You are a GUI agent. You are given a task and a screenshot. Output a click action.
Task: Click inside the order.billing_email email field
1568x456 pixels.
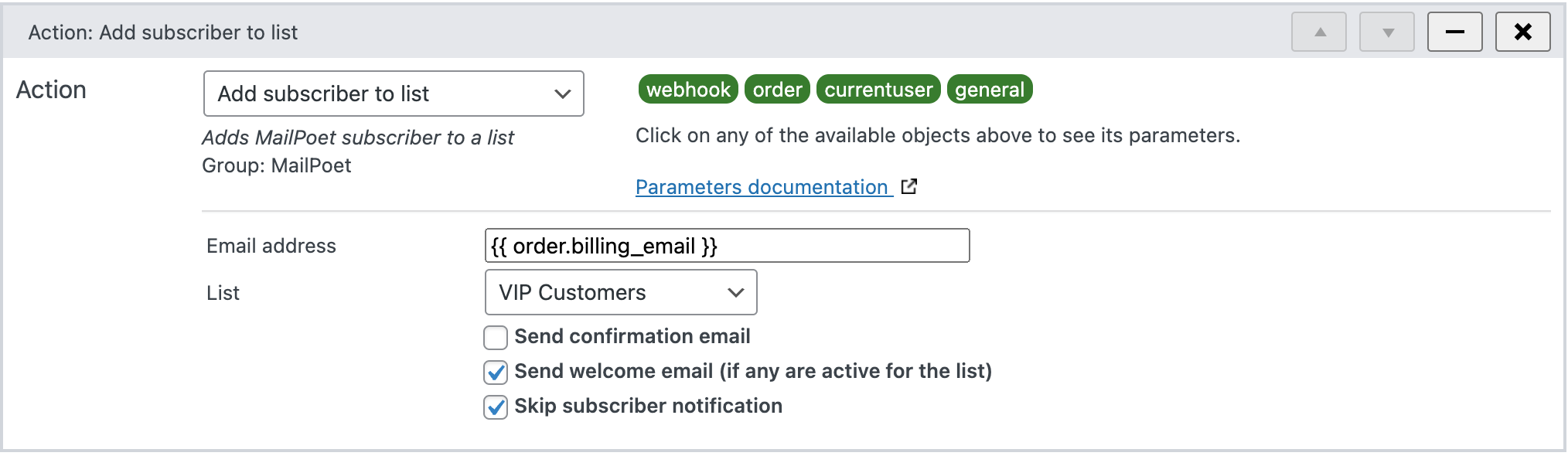point(727,246)
